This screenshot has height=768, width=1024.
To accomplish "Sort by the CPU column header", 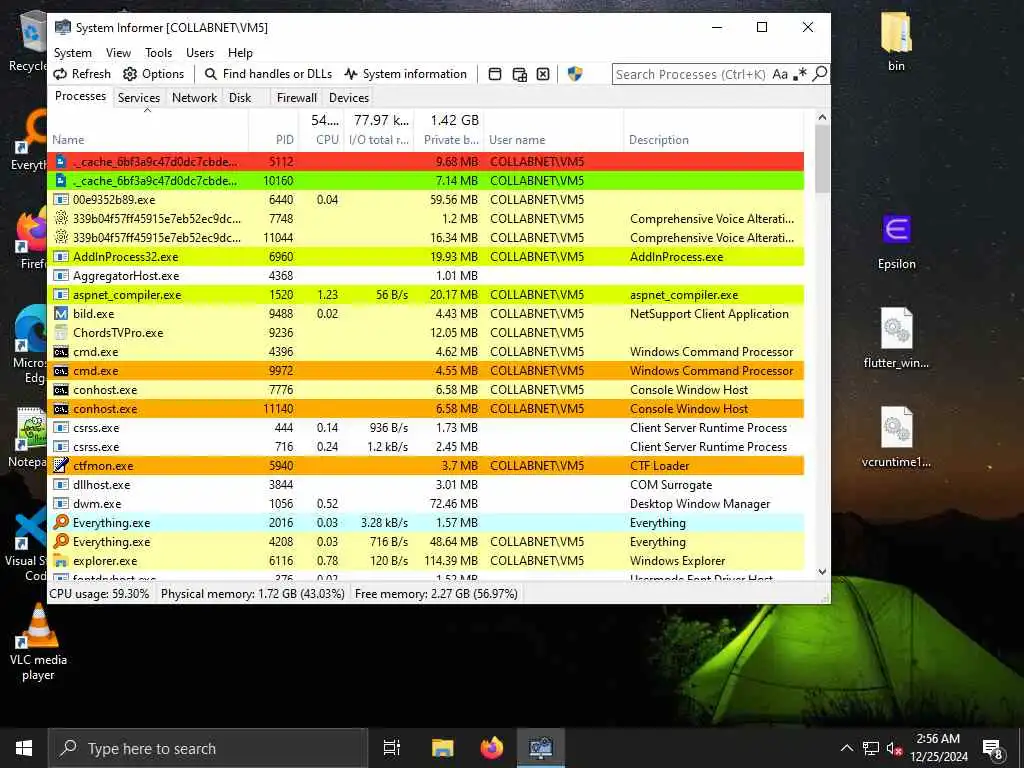I will pyautogui.click(x=321, y=130).
